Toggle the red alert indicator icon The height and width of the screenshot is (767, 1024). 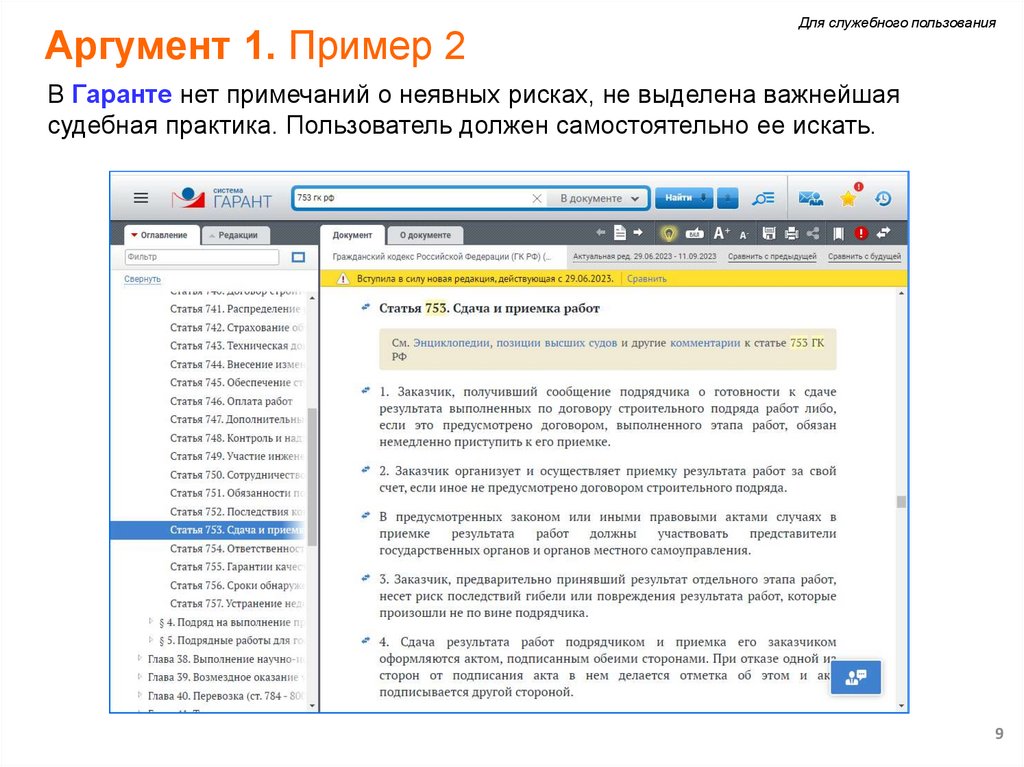(861, 233)
